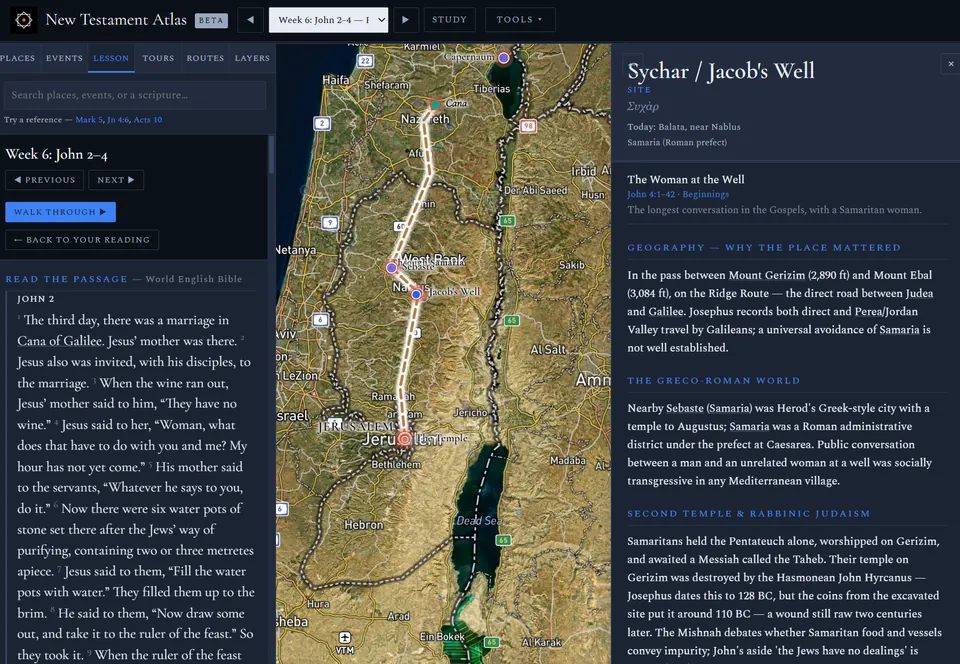Click the 'READ THE PASSAGE' heading
960x664 pixels.
67,279
